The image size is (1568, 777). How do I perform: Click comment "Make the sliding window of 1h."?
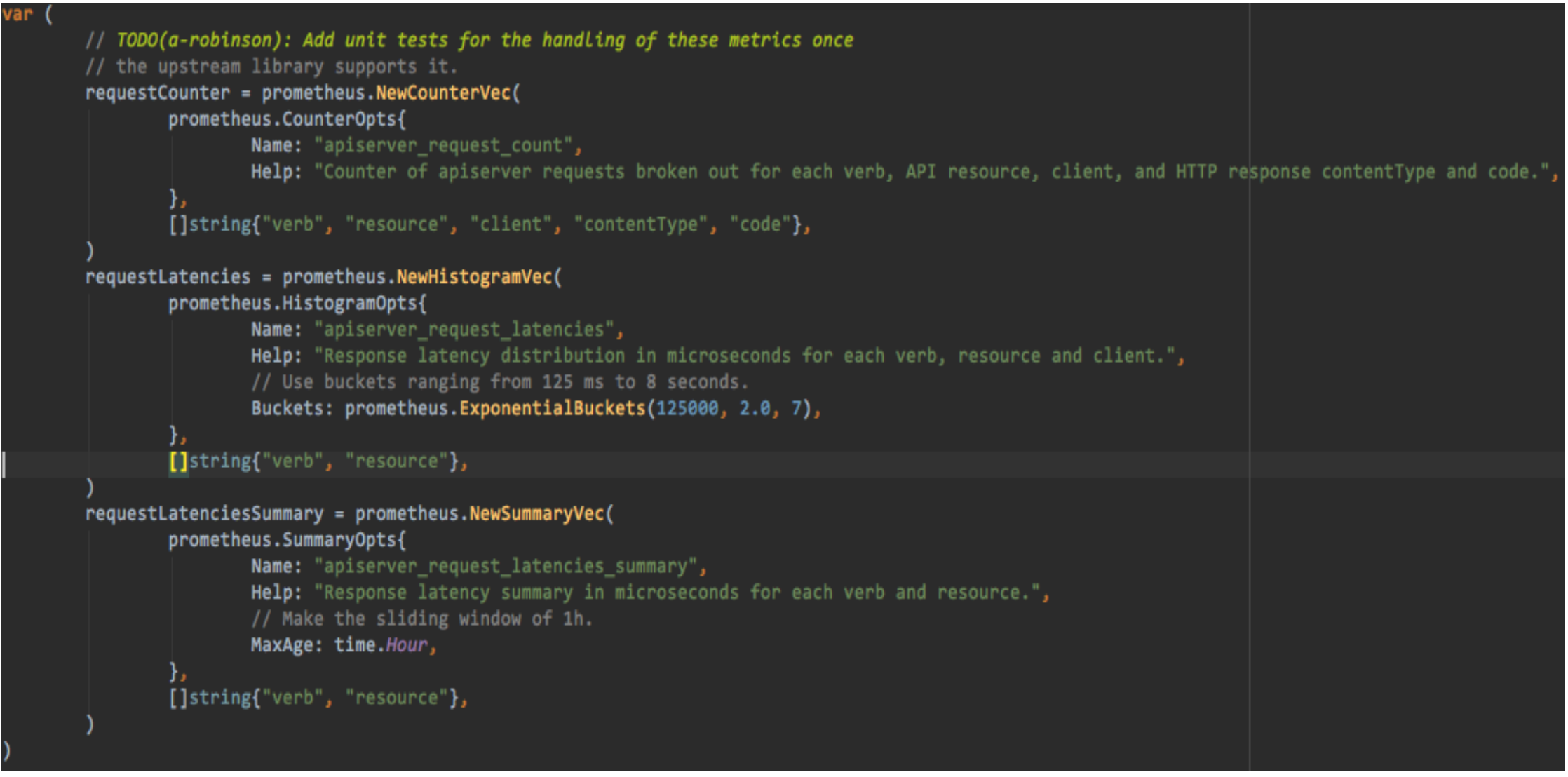tap(423, 619)
